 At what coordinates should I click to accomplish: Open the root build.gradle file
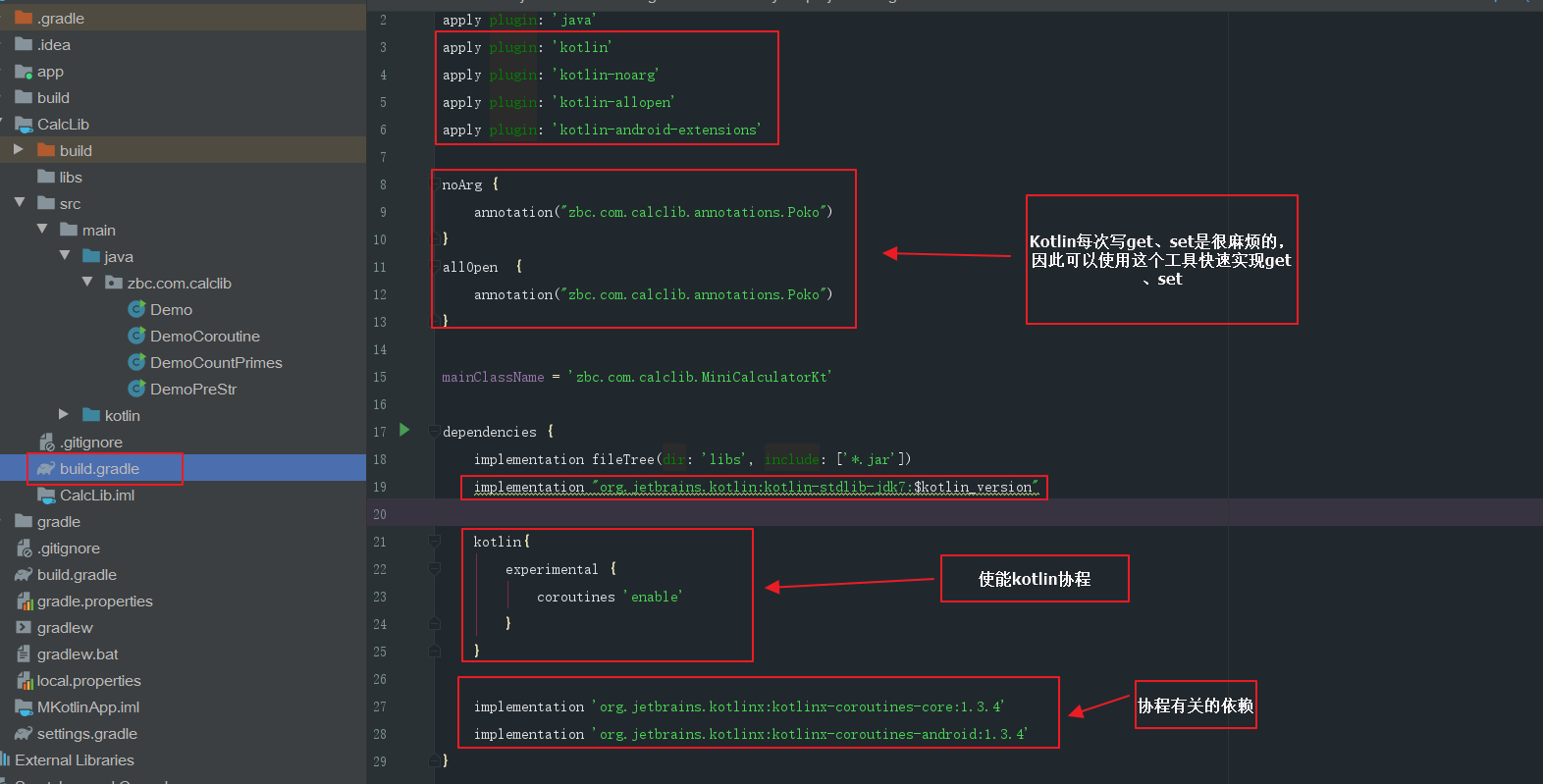(77, 574)
